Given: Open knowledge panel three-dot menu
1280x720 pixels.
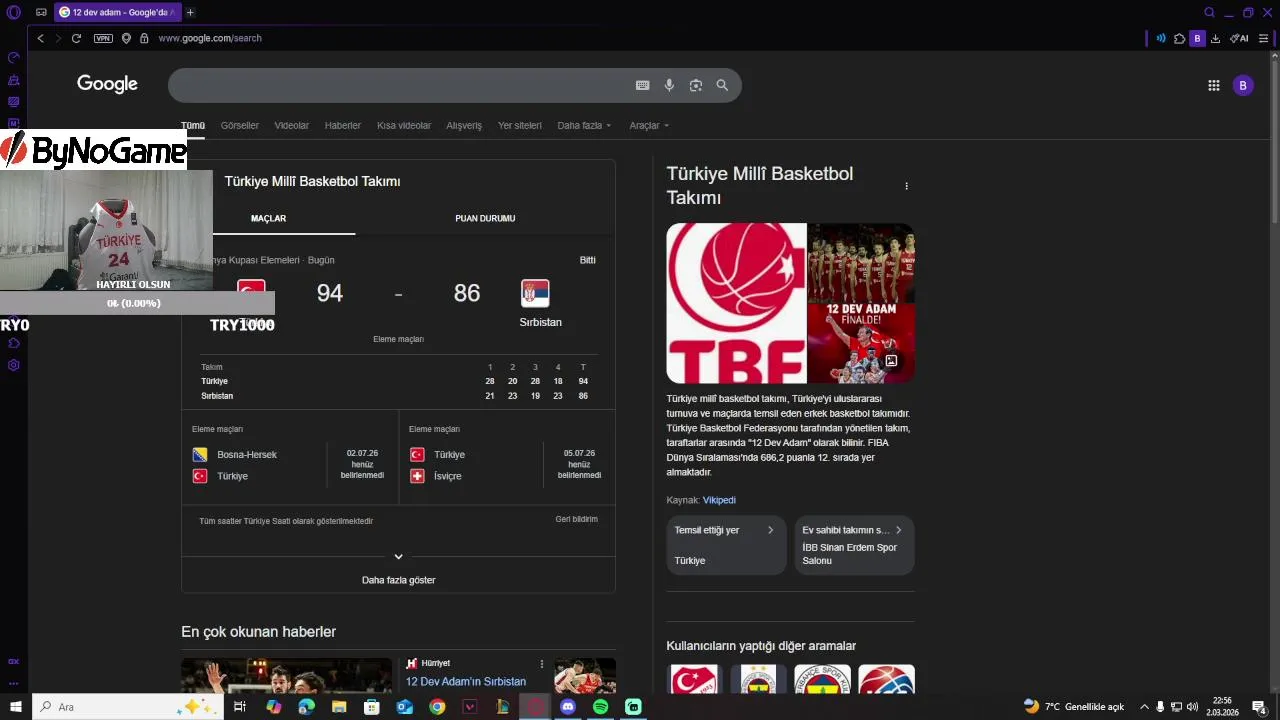Looking at the screenshot, I should point(907,186).
